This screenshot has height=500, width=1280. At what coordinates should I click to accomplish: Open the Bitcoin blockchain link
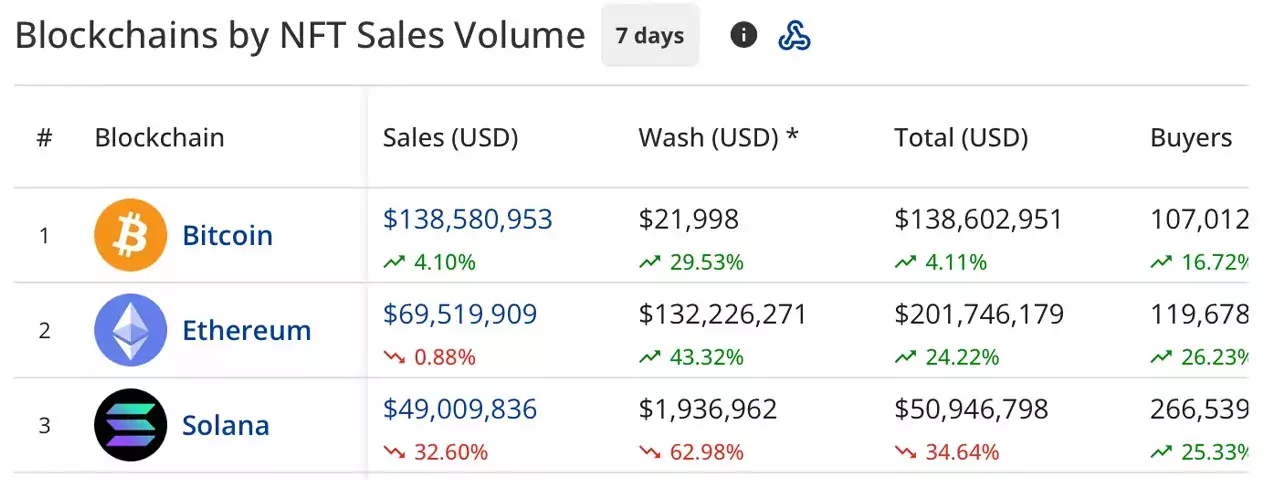pos(227,235)
